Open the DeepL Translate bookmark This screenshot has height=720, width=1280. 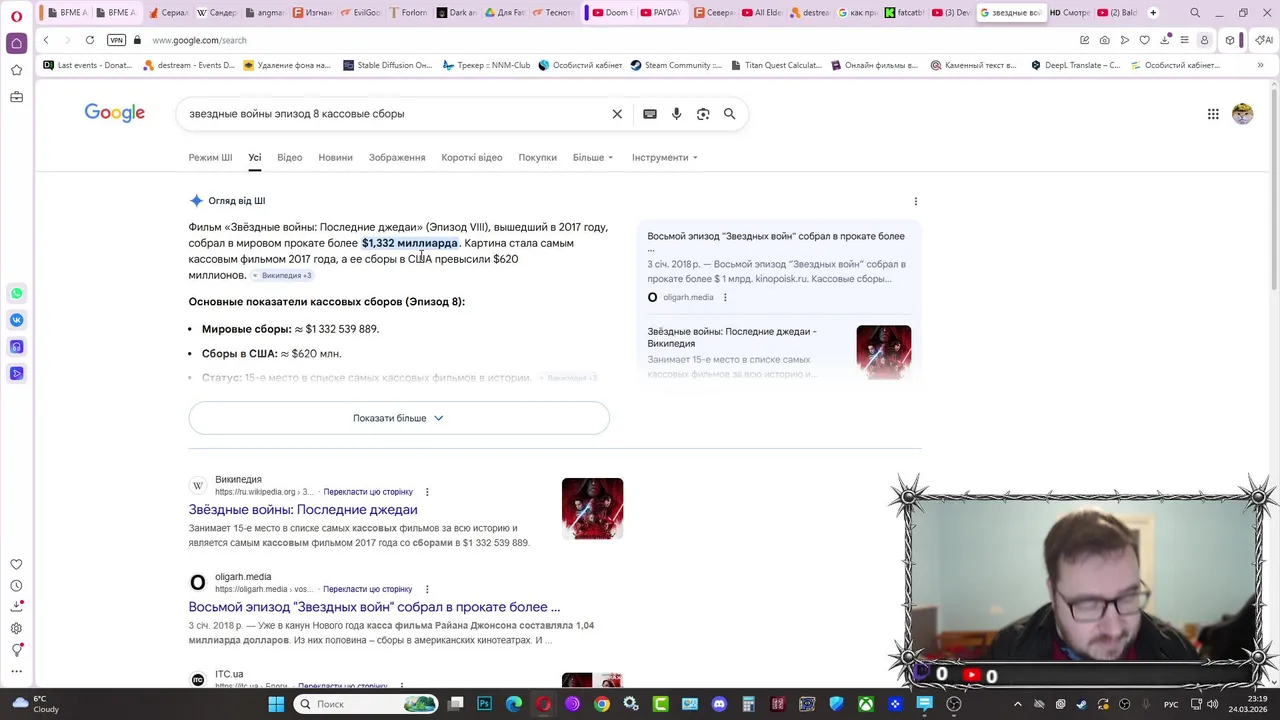pos(1075,65)
